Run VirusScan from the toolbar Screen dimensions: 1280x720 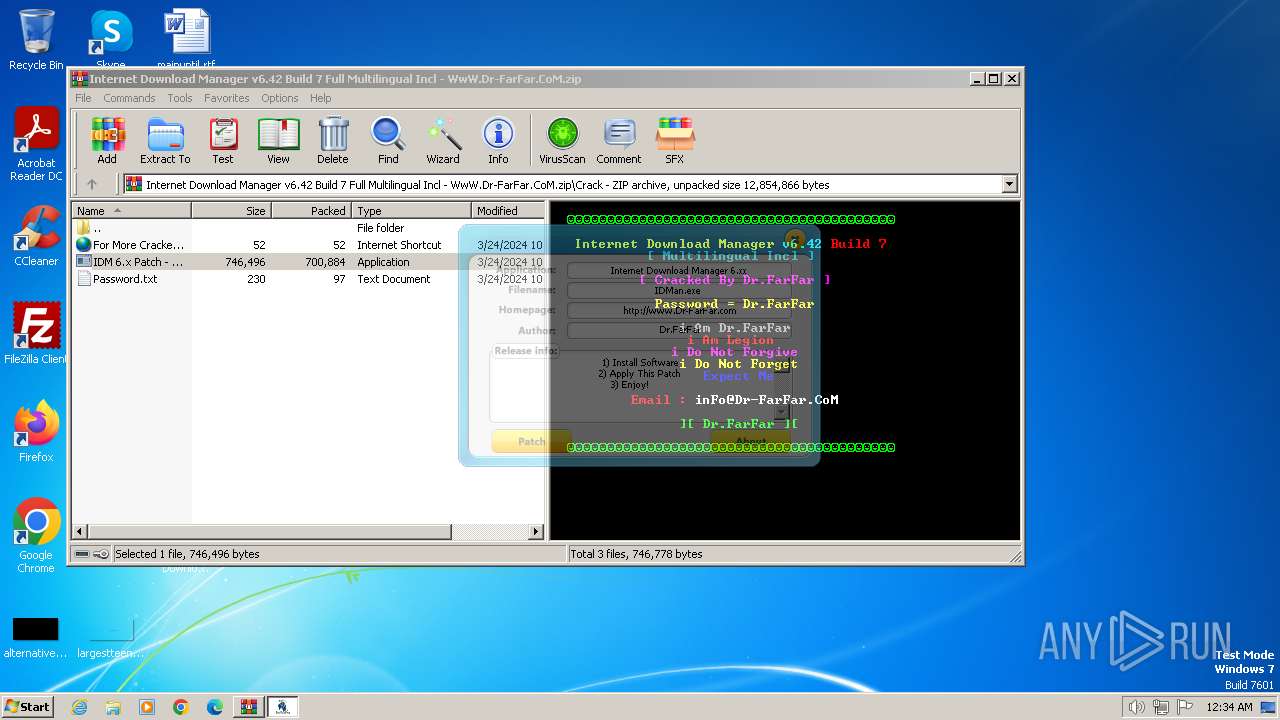tap(562, 141)
